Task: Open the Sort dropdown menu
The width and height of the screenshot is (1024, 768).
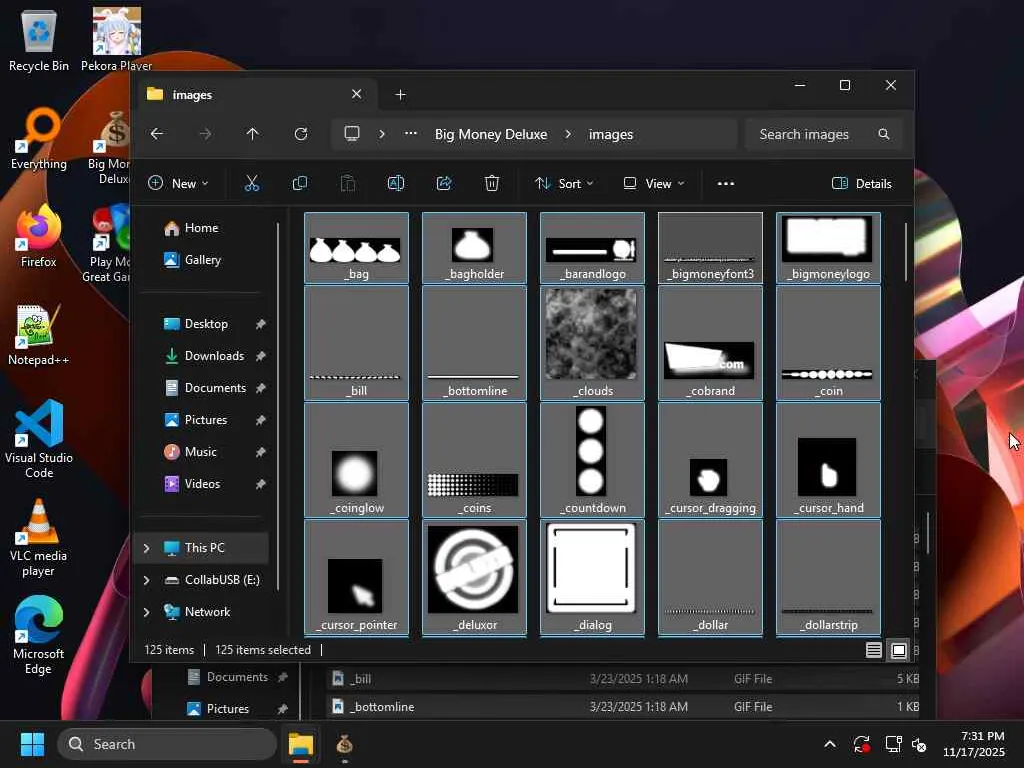Action: [564, 183]
